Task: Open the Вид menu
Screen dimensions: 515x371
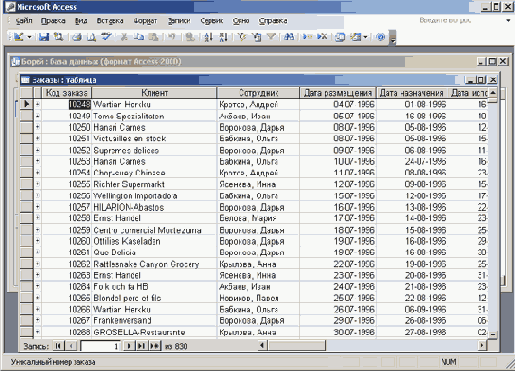Action: pos(81,21)
